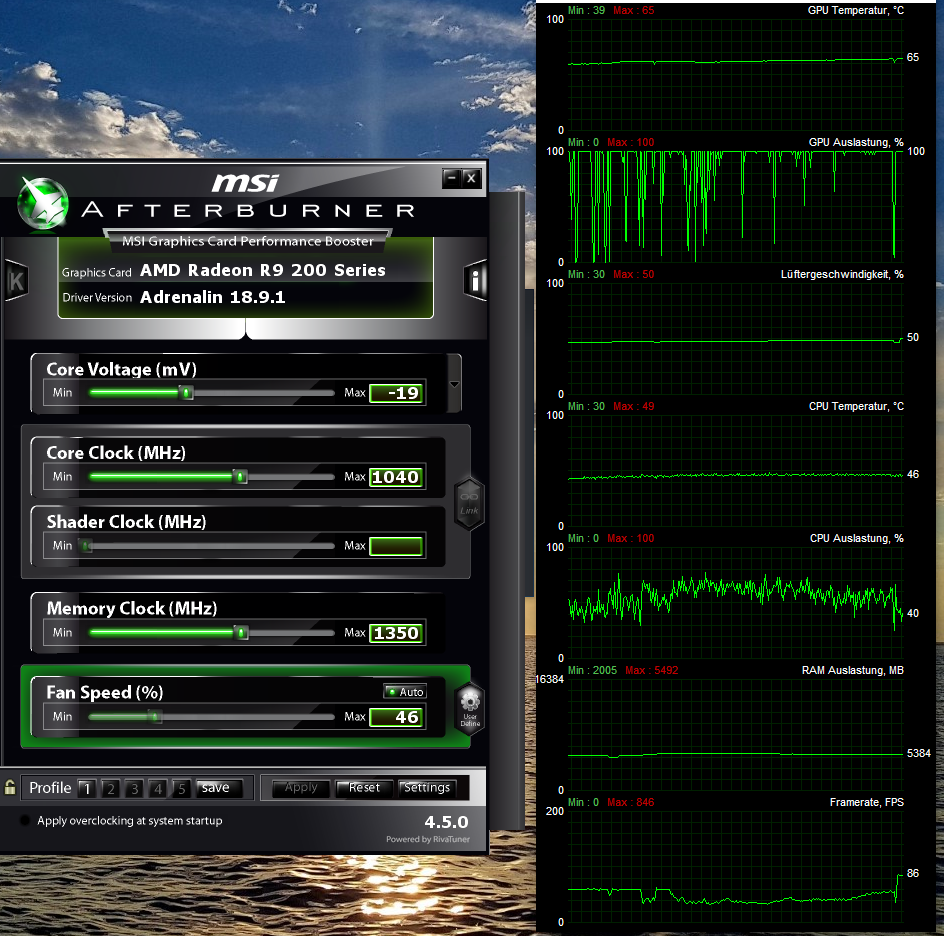Click the GPU Temperatur graph
The width and height of the screenshot is (944, 936).
(735, 75)
